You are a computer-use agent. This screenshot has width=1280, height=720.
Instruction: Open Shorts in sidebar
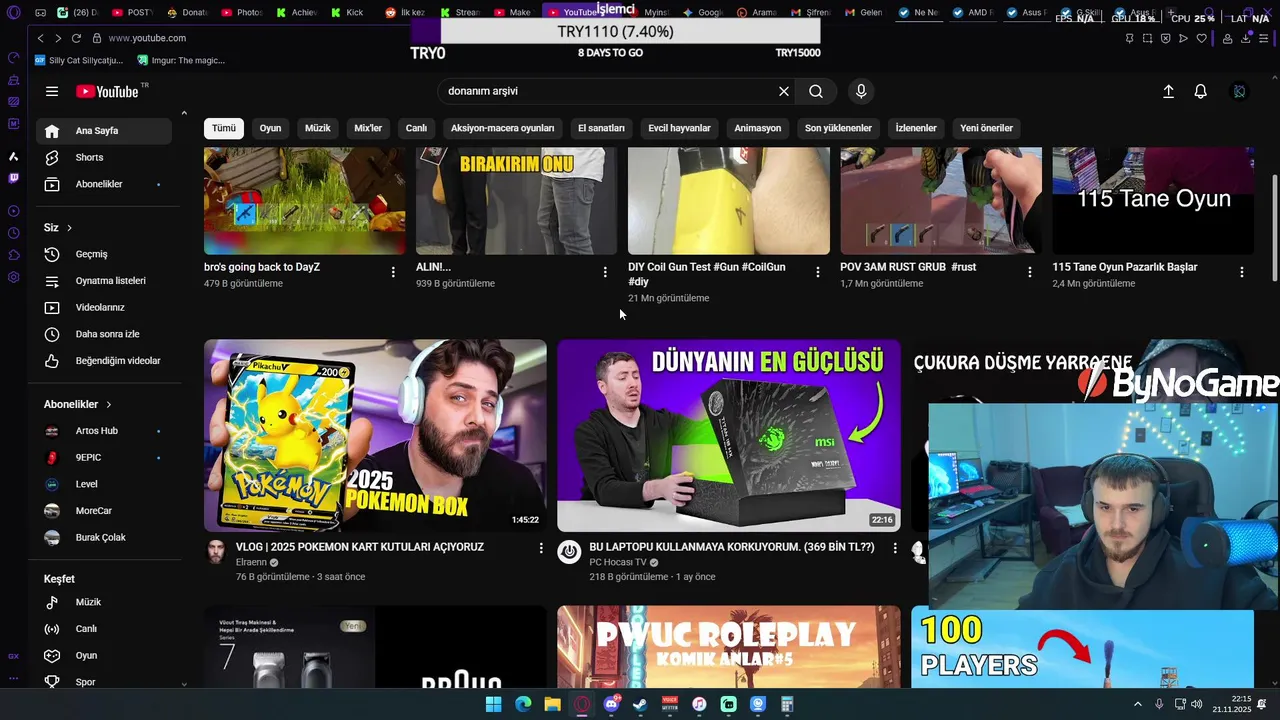coord(104,157)
